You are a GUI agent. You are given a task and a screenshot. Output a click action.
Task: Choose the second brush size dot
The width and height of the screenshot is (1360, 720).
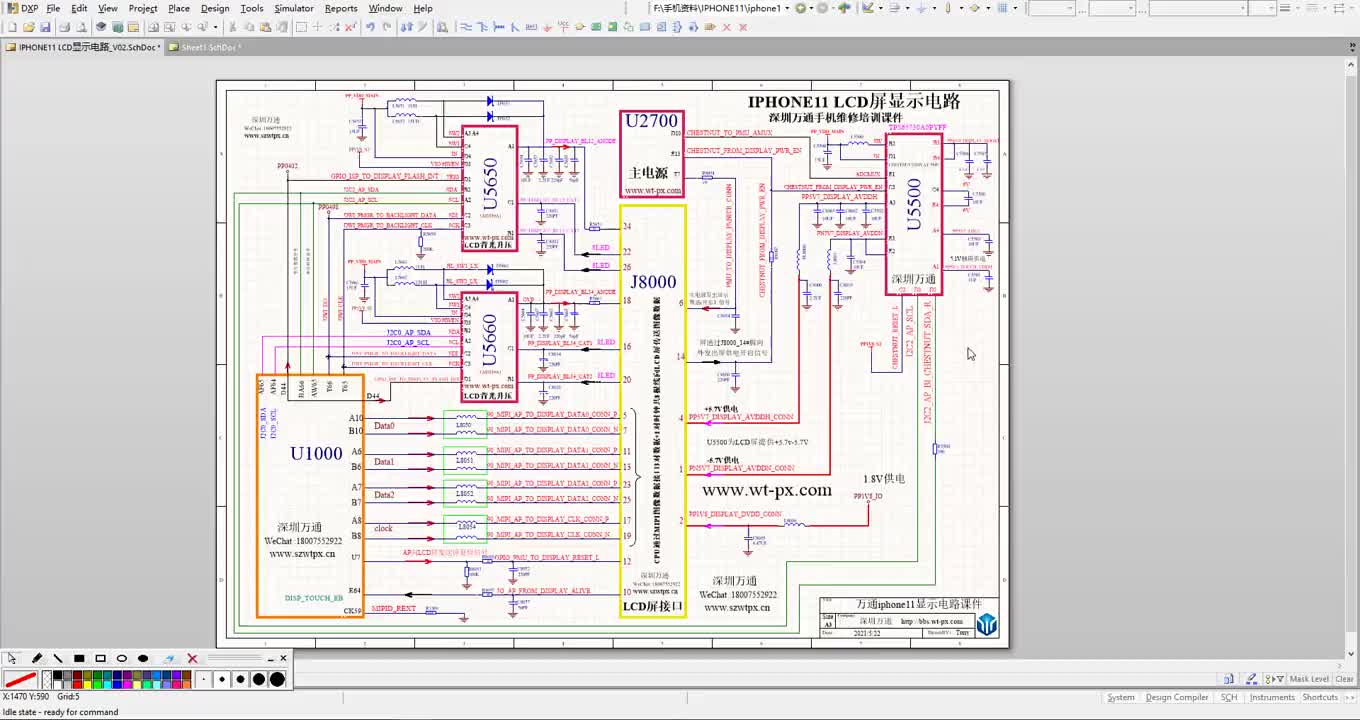click(222, 679)
